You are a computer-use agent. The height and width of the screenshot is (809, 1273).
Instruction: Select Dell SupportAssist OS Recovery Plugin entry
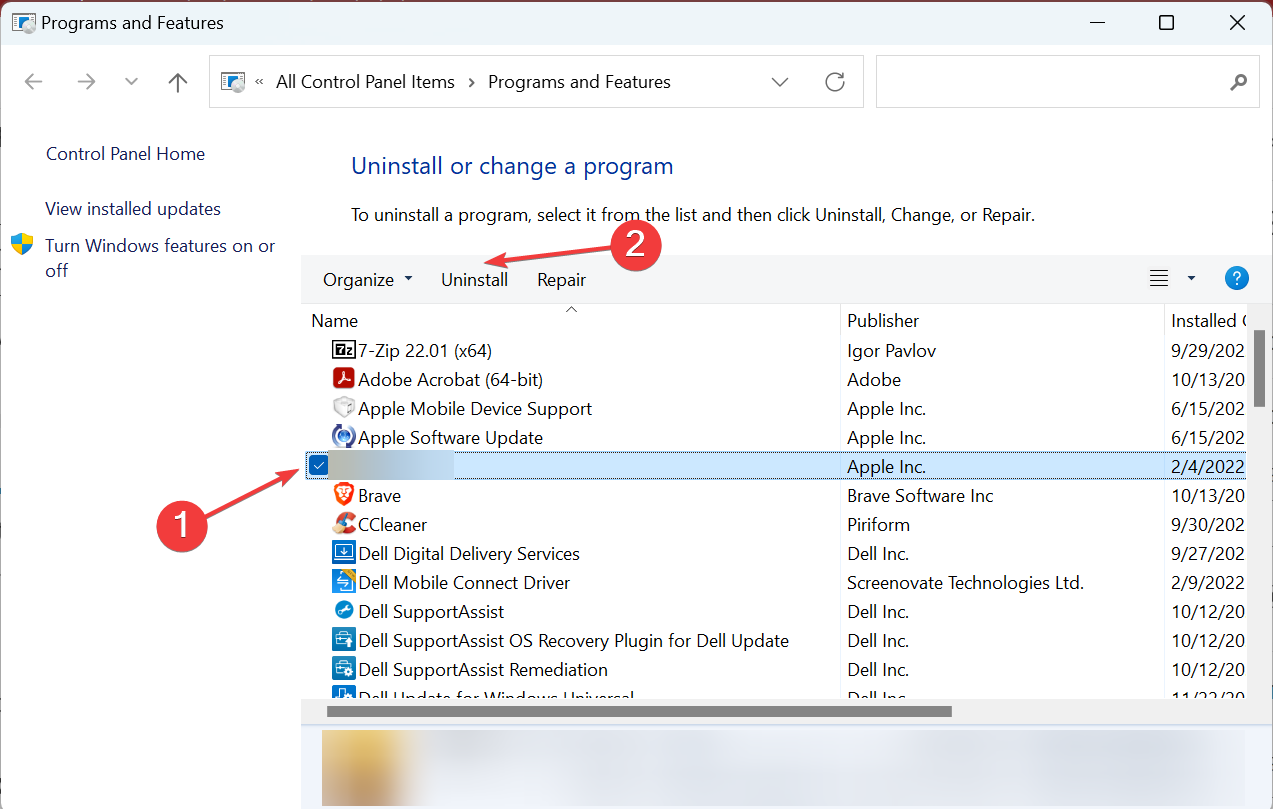574,640
